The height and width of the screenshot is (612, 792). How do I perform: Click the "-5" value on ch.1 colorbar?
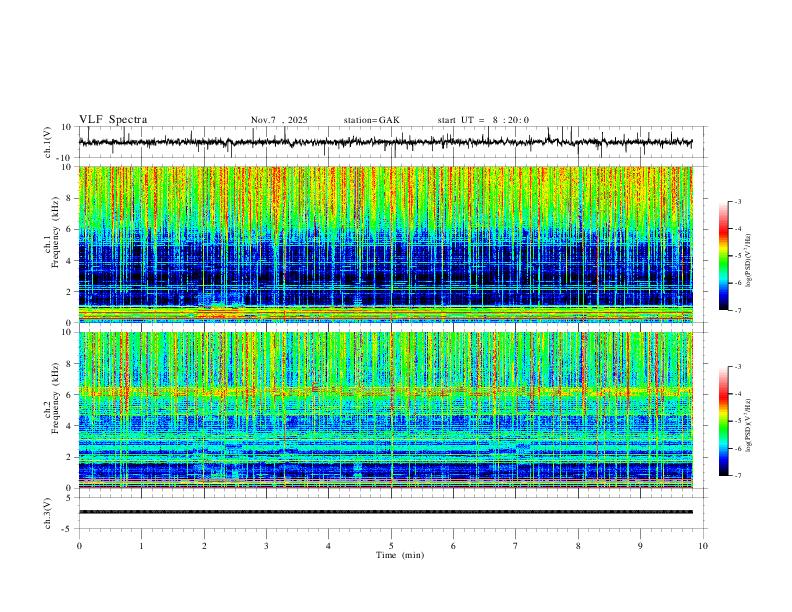point(738,256)
